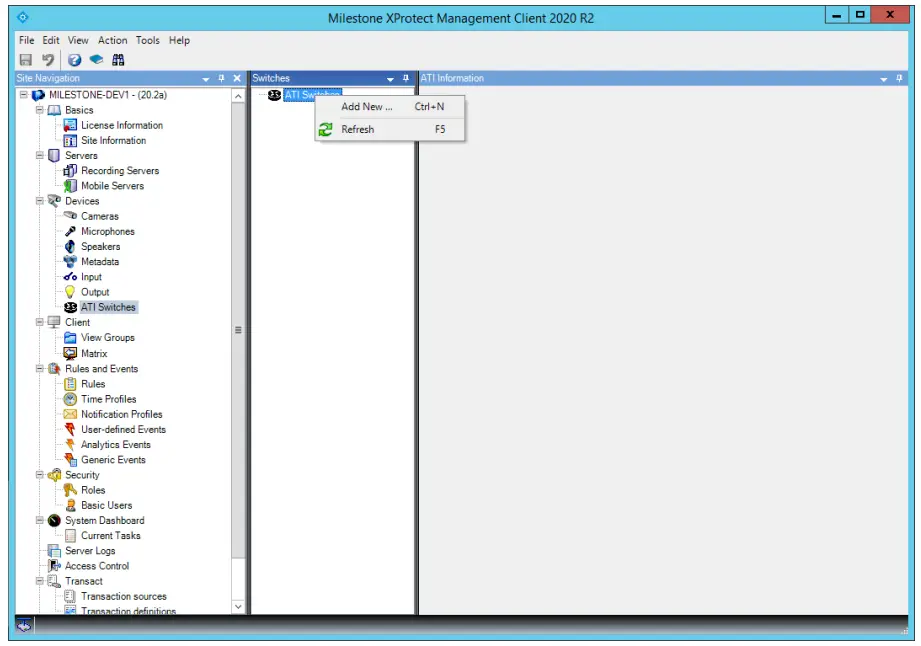Click the graduation cap toolbar icon
The height and width of the screenshot is (646, 921).
(96, 59)
